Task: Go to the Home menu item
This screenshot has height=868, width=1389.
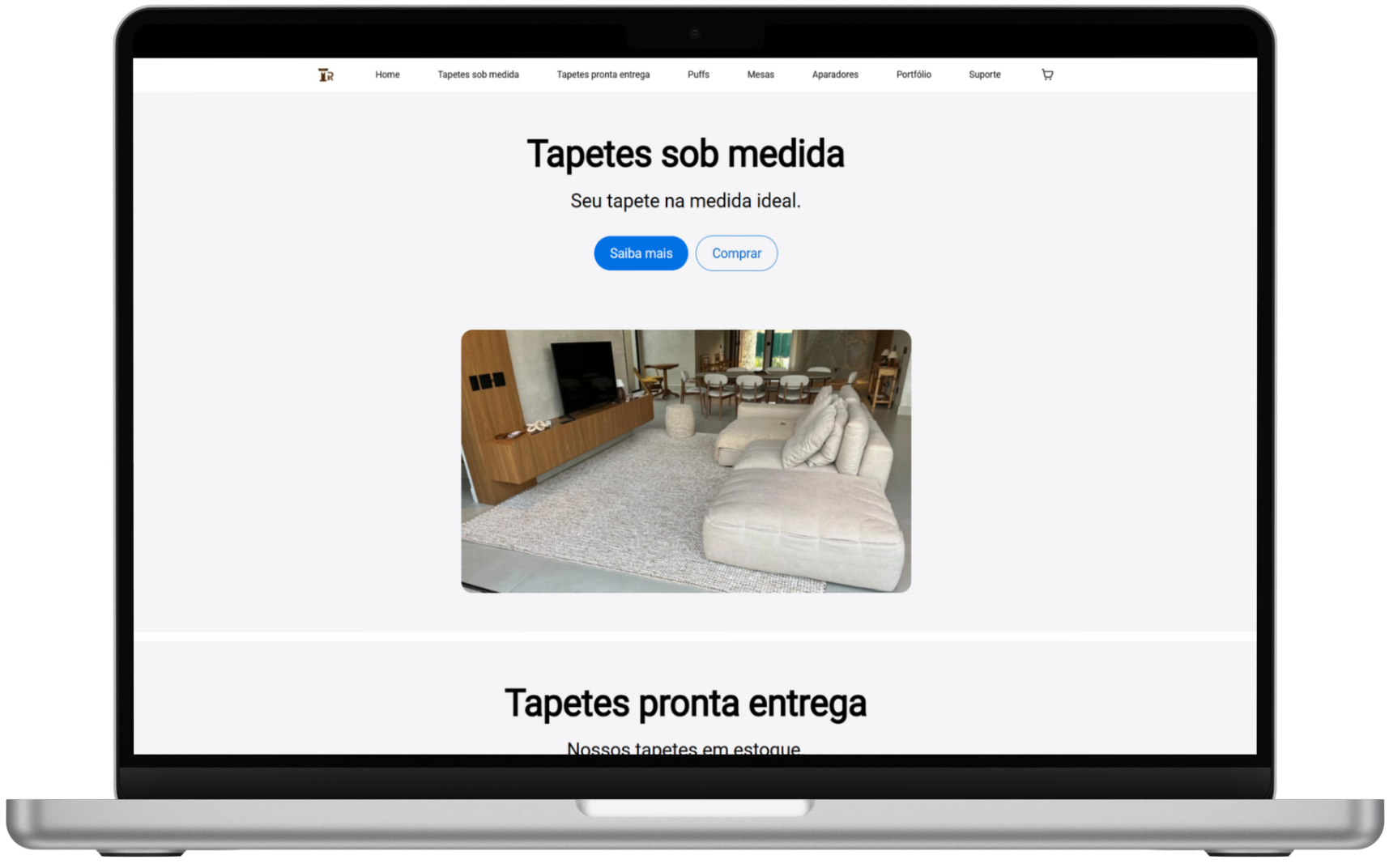Action: (x=387, y=74)
